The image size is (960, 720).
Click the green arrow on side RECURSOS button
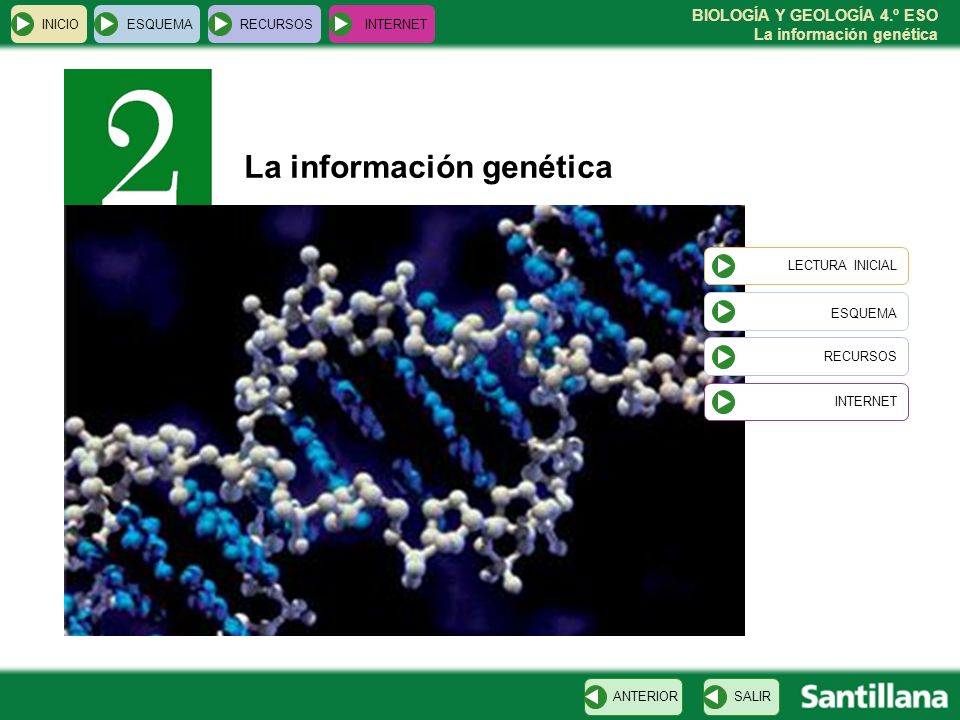(x=724, y=357)
